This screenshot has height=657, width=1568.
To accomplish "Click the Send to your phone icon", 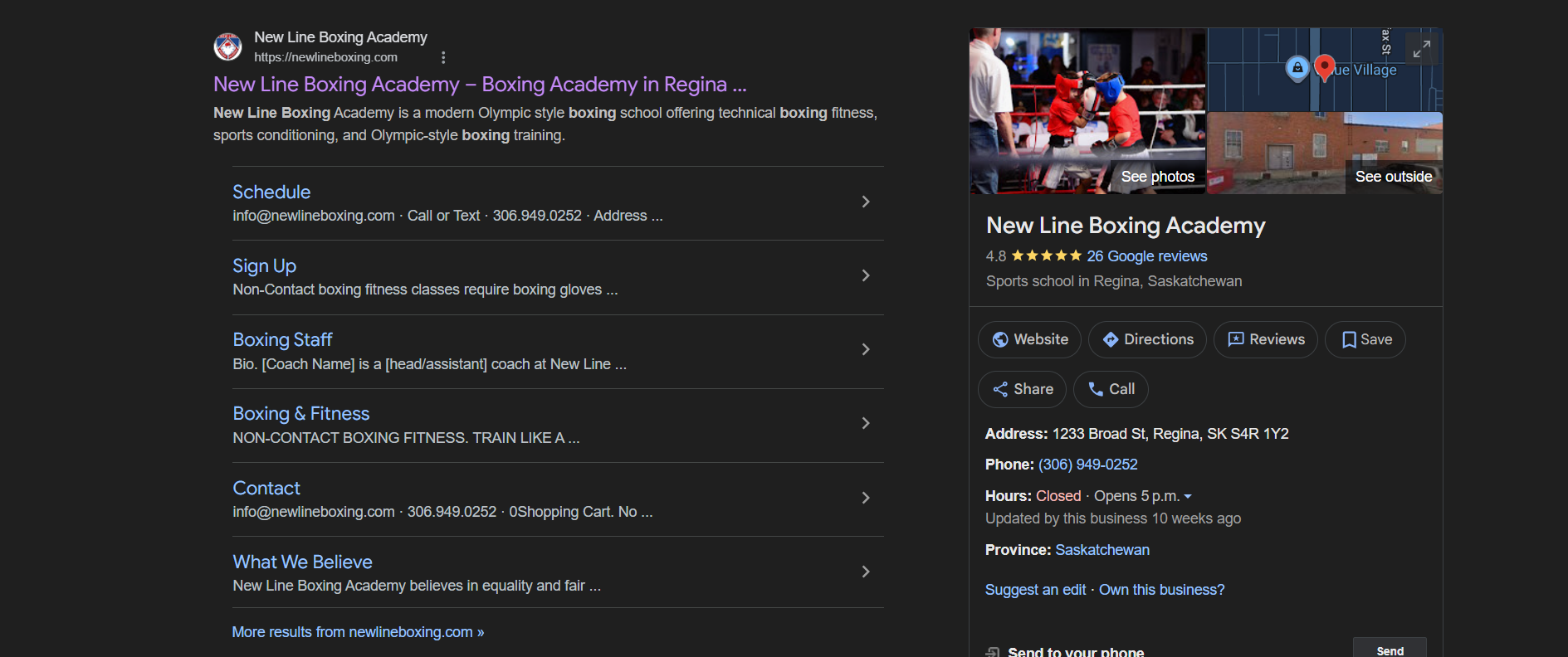I will tap(993, 652).
